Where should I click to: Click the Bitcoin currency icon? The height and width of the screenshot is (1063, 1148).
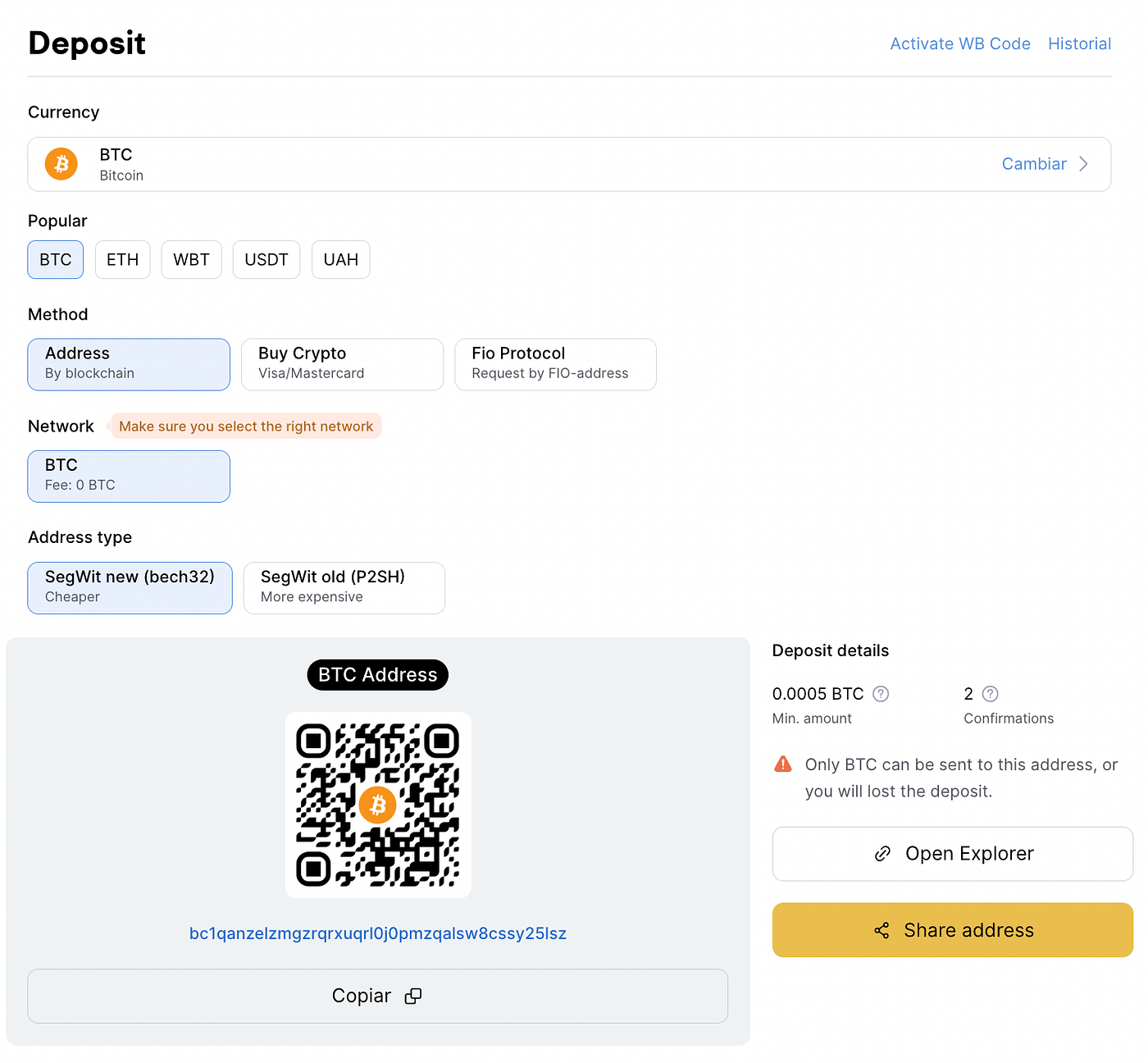[x=61, y=164]
